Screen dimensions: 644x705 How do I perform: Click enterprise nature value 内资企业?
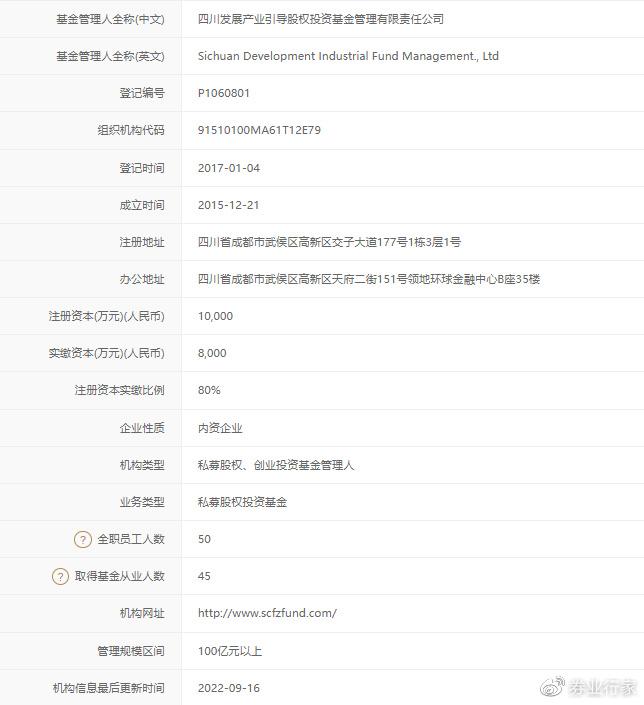tap(220, 428)
